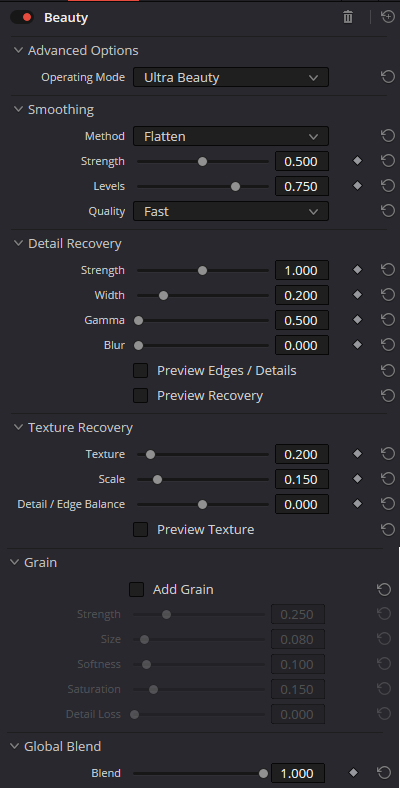Viewport: 400px width, 788px height.
Task: Click the Global Blend slider handle
Action: (x=263, y=773)
